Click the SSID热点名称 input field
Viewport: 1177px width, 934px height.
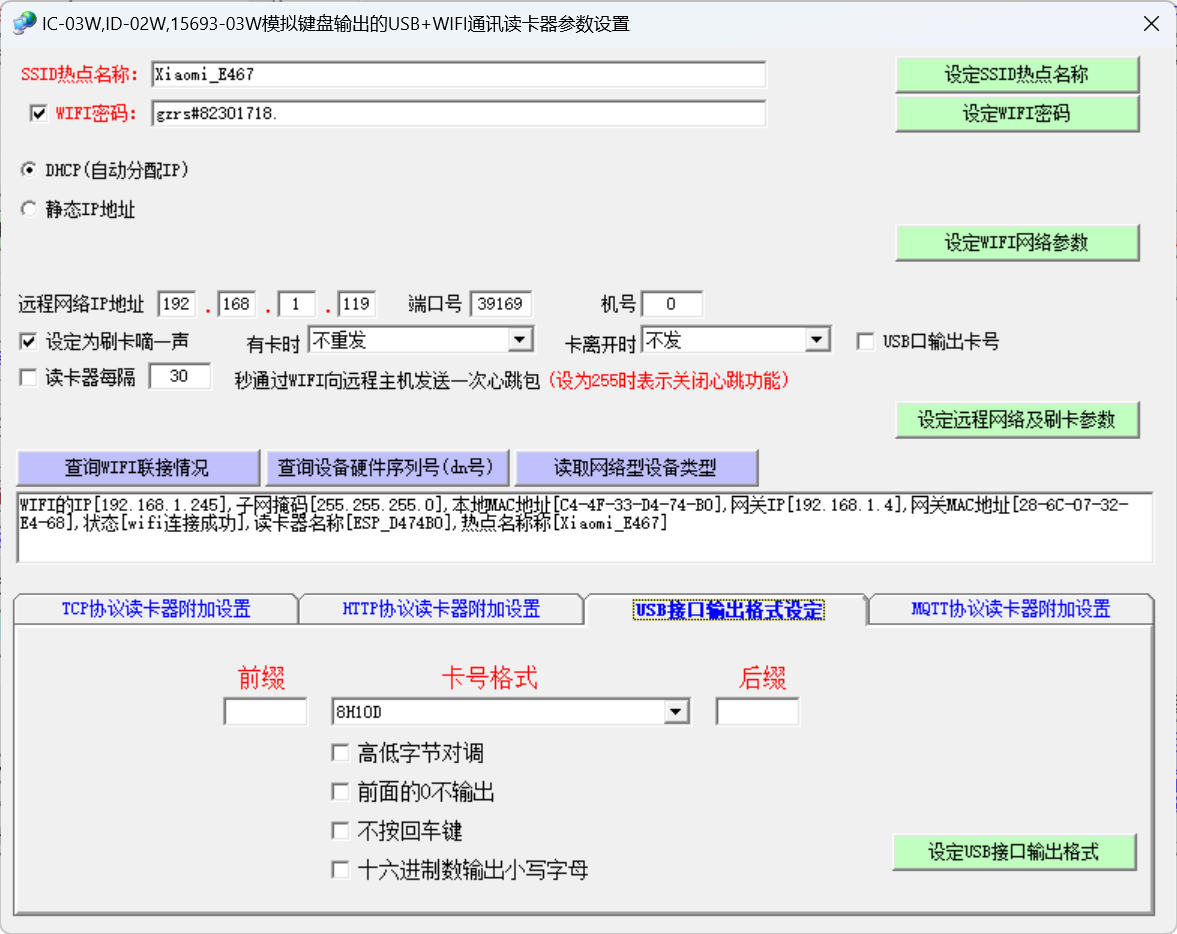click(x=458, y=75)
